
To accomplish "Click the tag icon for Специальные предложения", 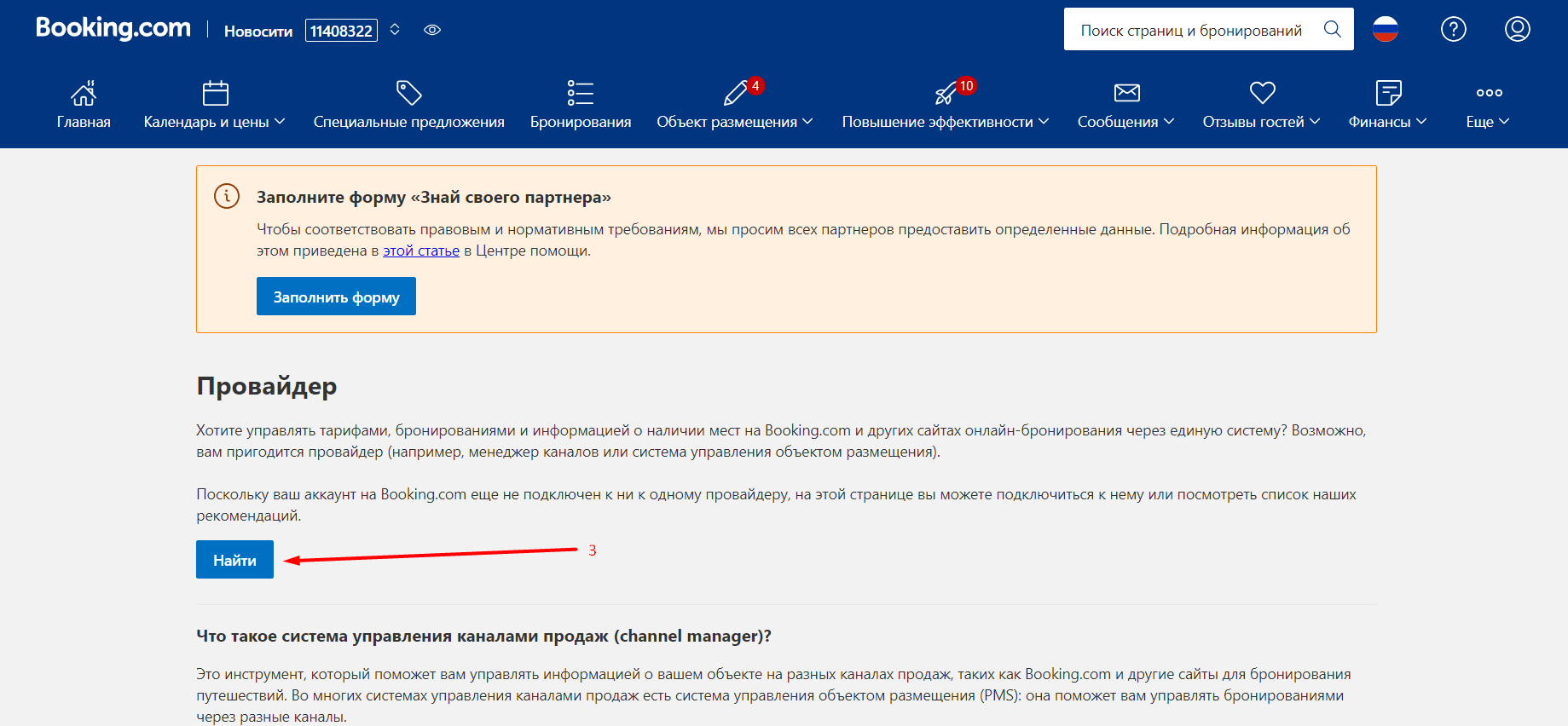I will 409,93.
